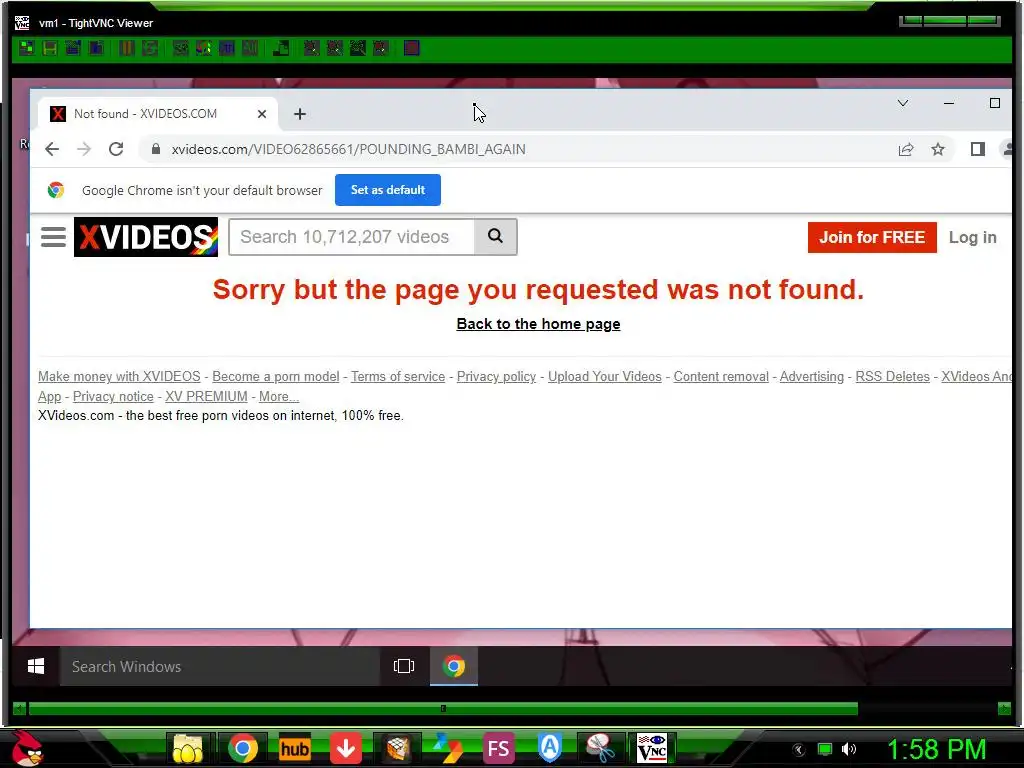The width and height of the screenshot is (1024, 768).
Task: Close the 'Not found' tab
Action: 262,114
